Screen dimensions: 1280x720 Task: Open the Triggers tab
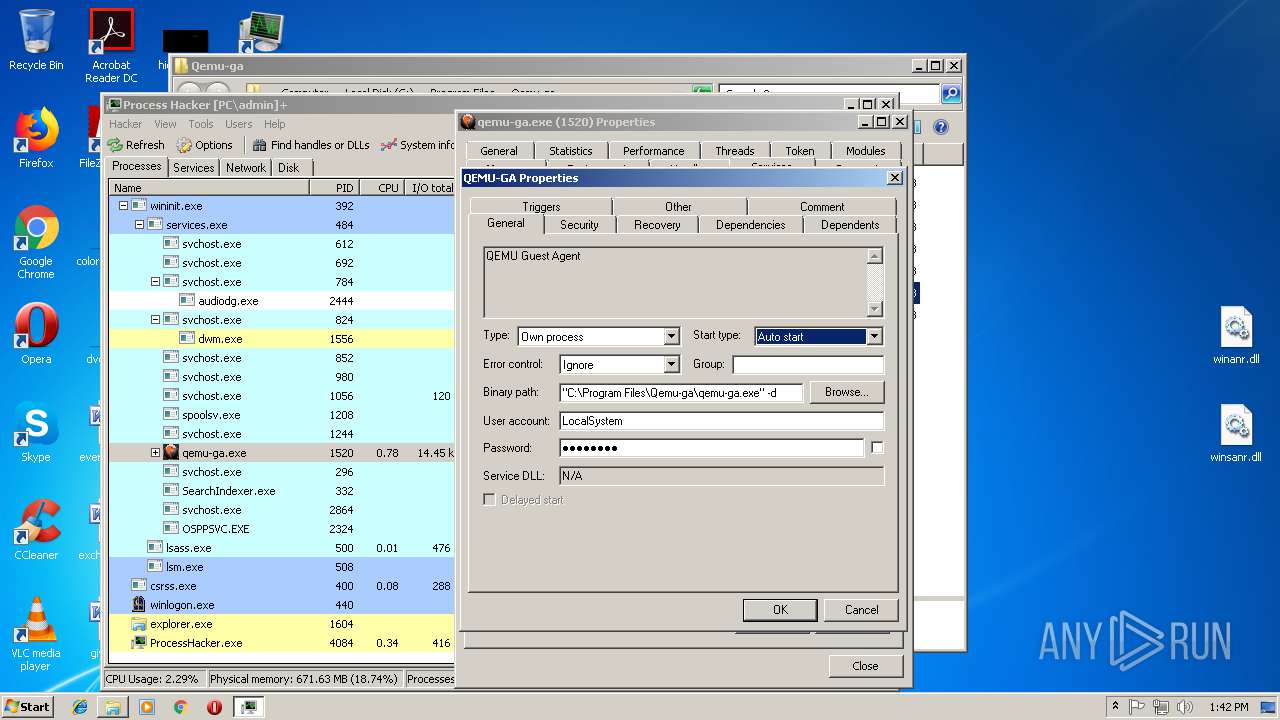[x=541, y=206]
